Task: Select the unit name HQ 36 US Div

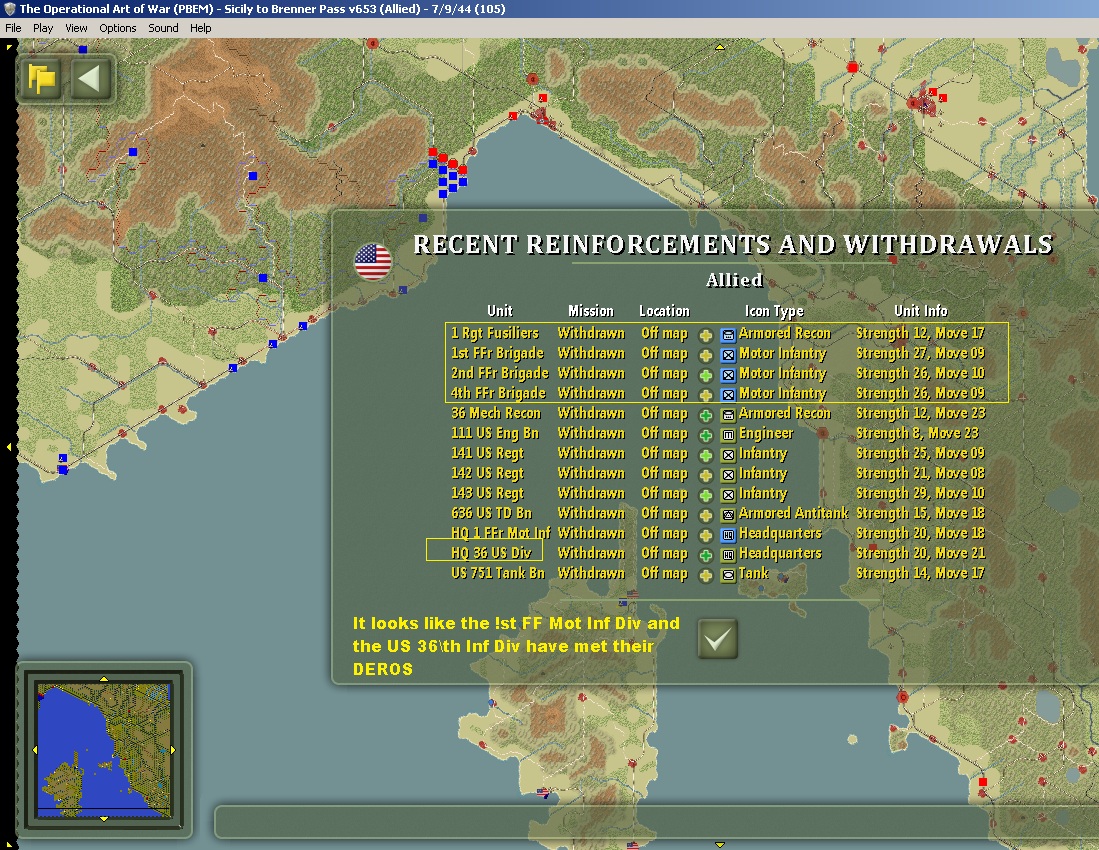Action: point(491,553)
